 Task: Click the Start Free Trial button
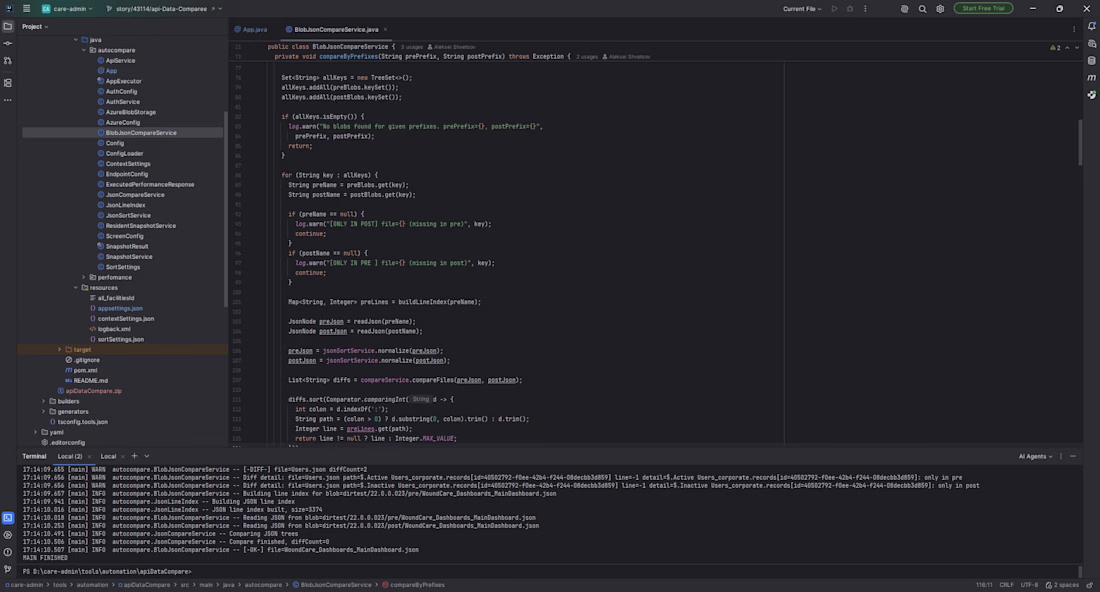(x=983, y=8)
